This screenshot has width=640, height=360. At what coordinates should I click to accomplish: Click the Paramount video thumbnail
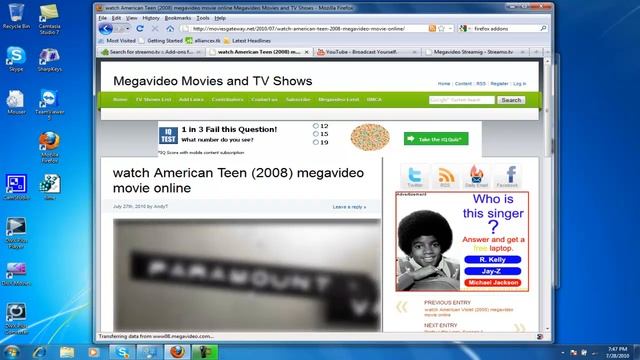[x=247, y=275]
